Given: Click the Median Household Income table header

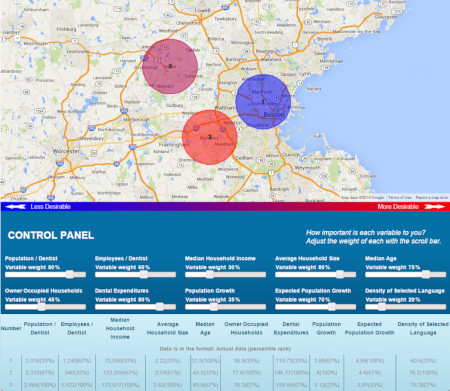Looking at the screenshot, I should (120, 328).
